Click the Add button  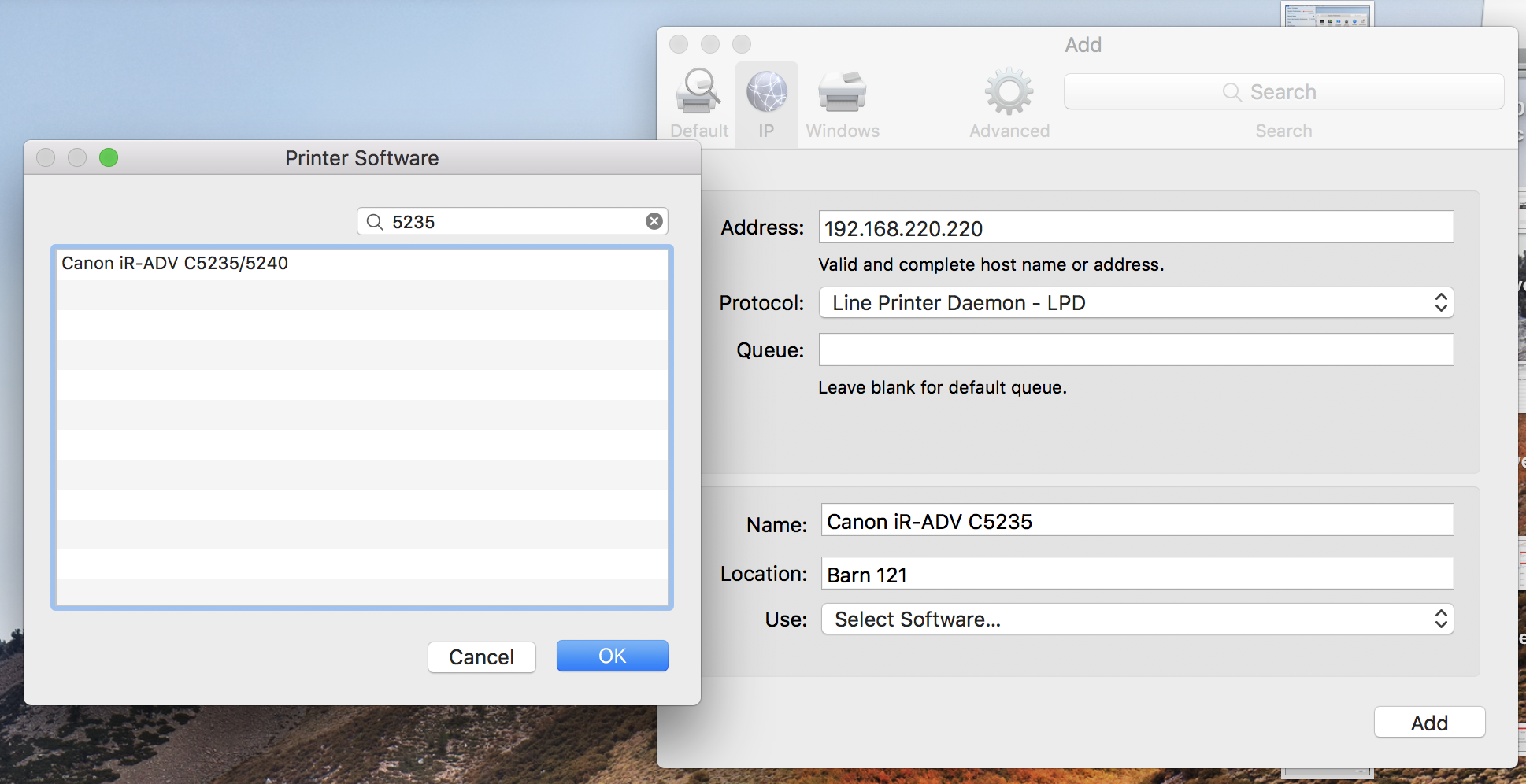tap(1429, 723)
